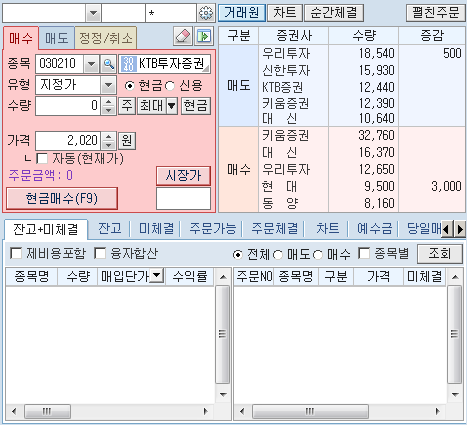This screenshot has height=425, width=467.
Task: Open settings gear next to asterisk field
Action: click(206, 13)
